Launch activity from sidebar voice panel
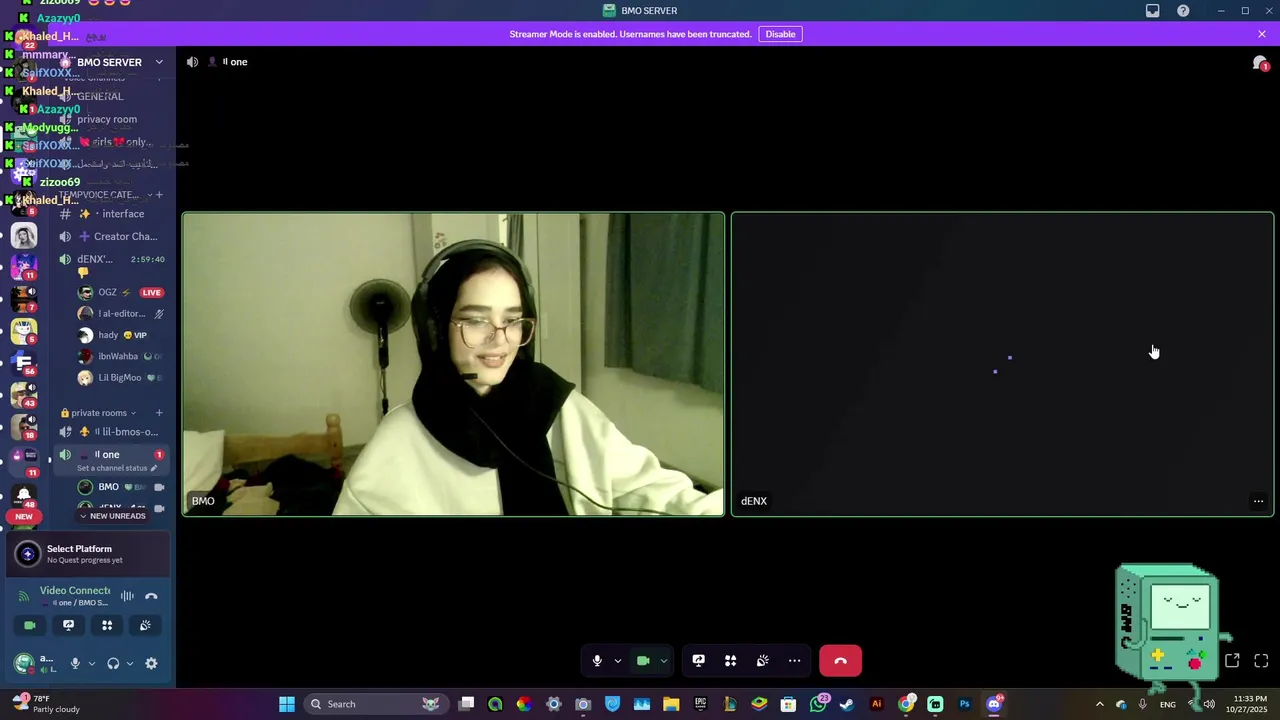The height and width of the screenshot is (720, 1280). coord(107,625)
